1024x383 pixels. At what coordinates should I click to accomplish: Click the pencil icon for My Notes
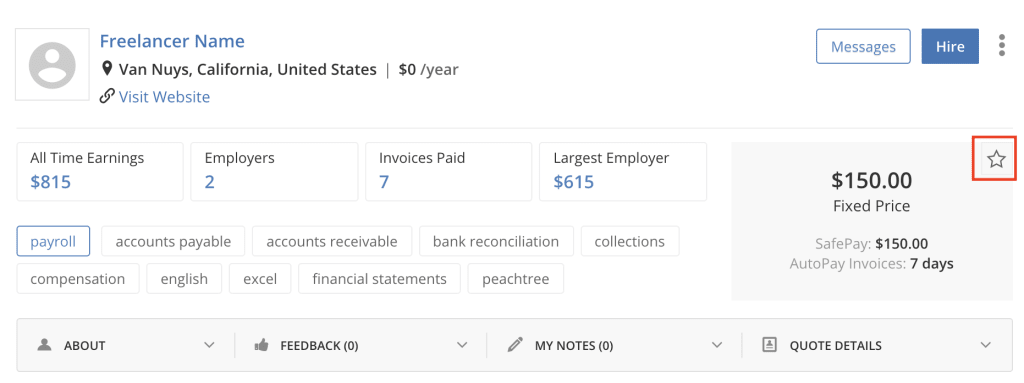click(515, 345)
